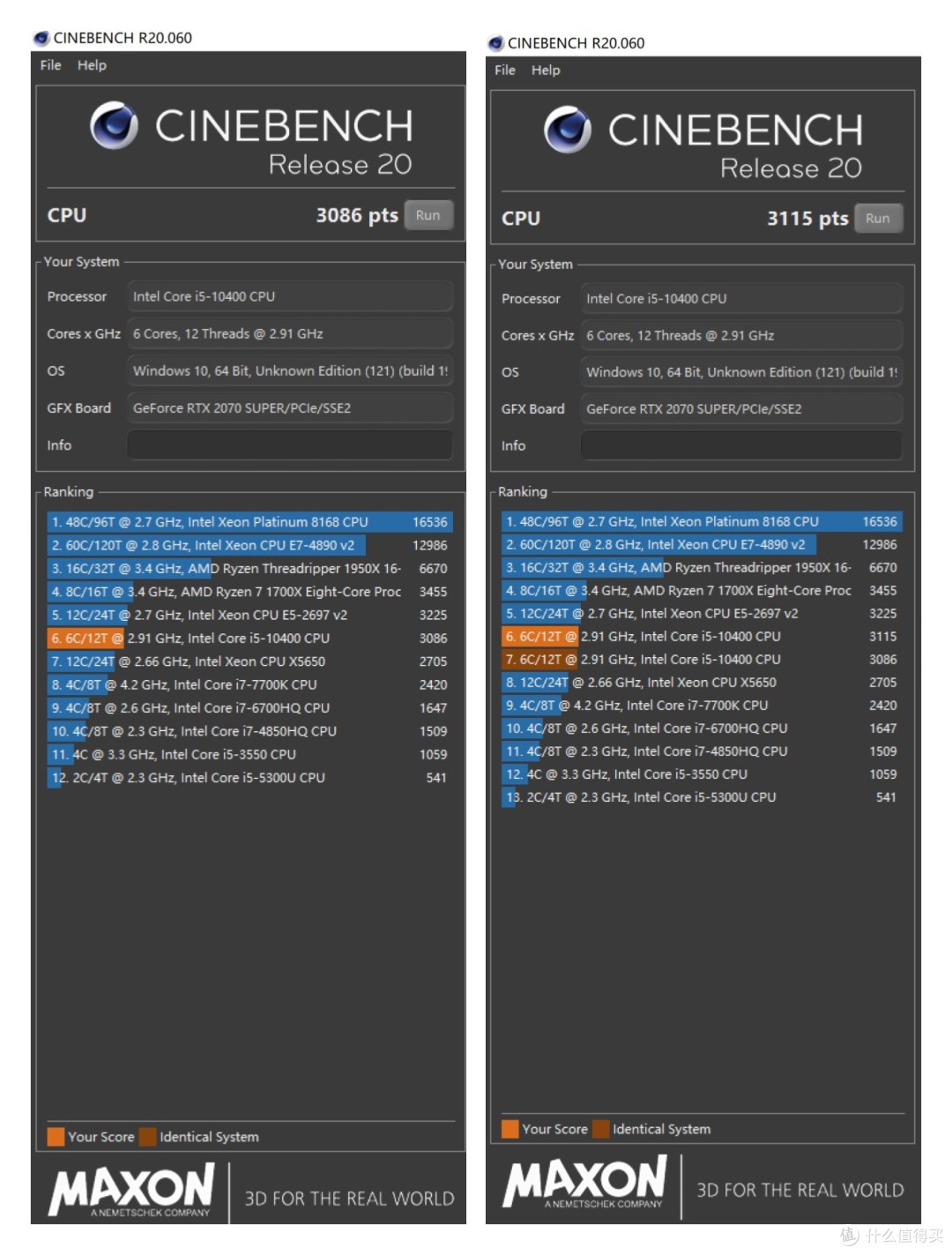Select i7-4850HQ ranking row, left window
952x1255 pixels.
tap(249, 731)
